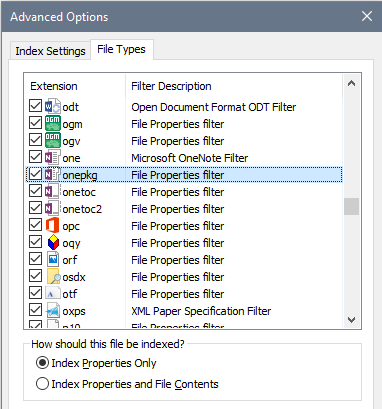Click the ogm media file icon
Screen dimensions: 382x409
click(53, 124)
